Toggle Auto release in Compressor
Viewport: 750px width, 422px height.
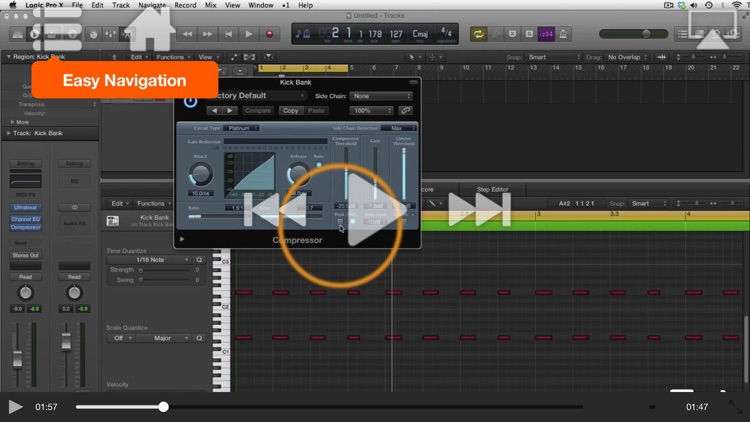[319, 165]
